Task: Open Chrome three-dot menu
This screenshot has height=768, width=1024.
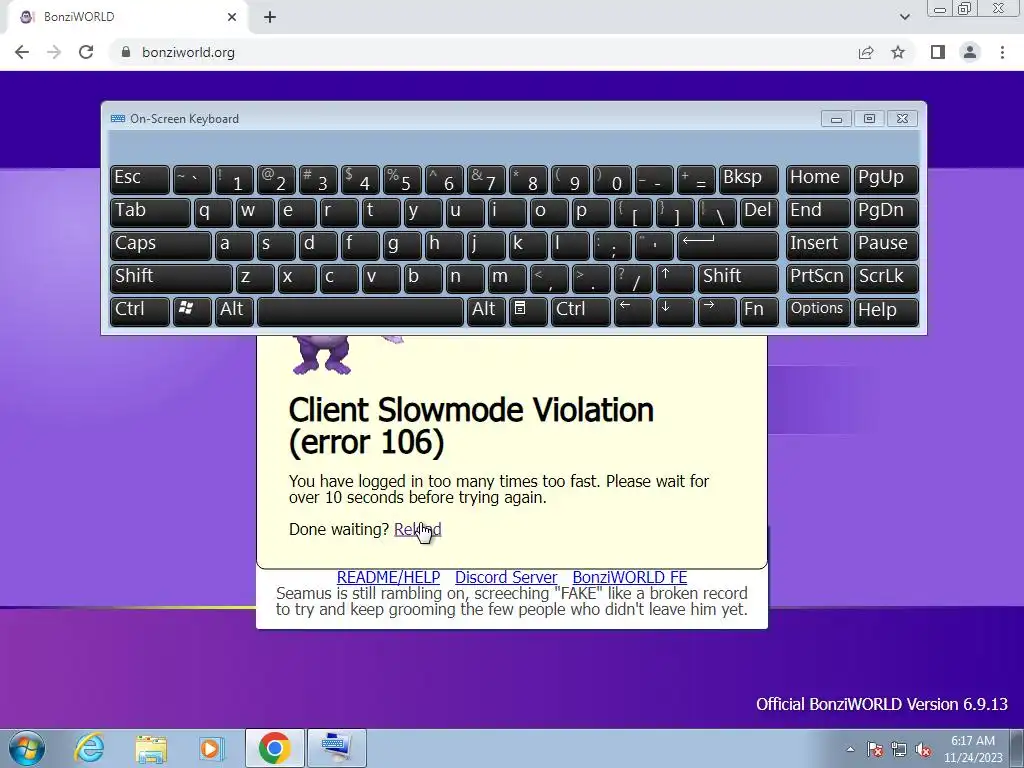Action: (1002, 52)
